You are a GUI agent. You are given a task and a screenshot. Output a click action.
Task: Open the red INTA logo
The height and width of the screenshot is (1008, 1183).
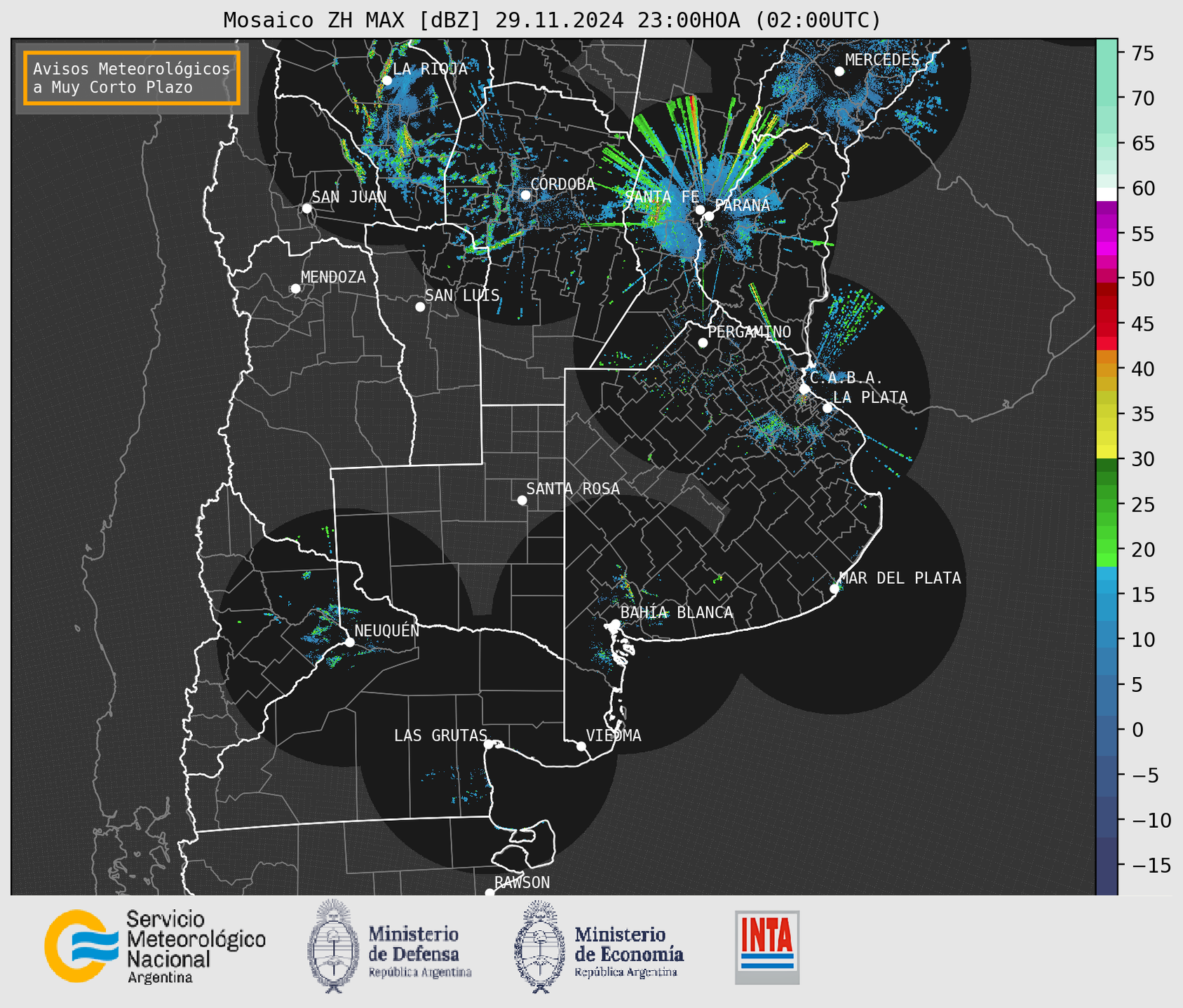coord(767,947)
